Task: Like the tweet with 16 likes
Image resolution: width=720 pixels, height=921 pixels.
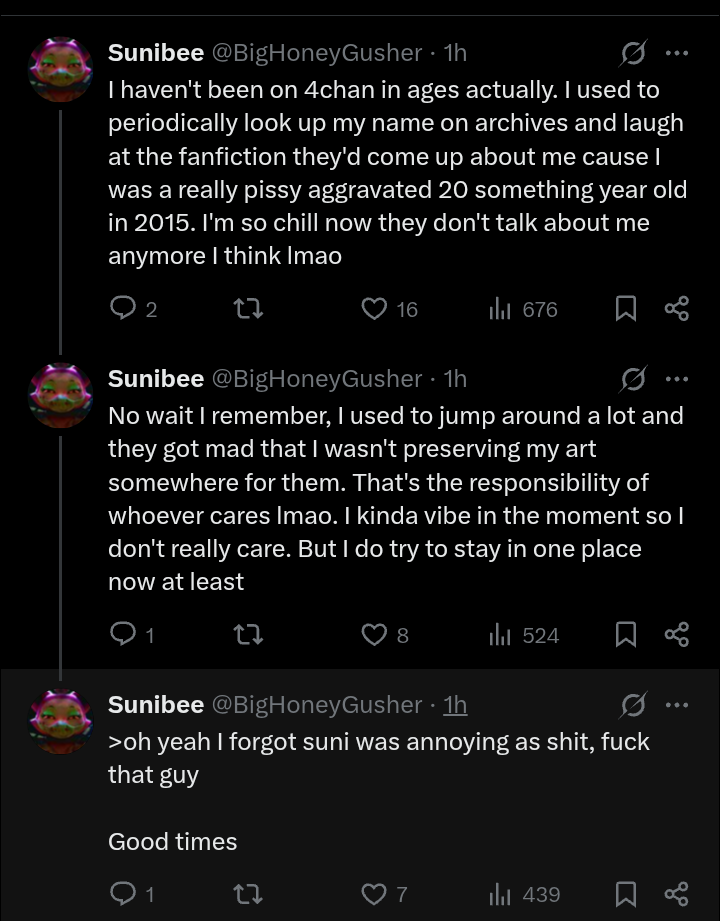Action: (374, 310)
